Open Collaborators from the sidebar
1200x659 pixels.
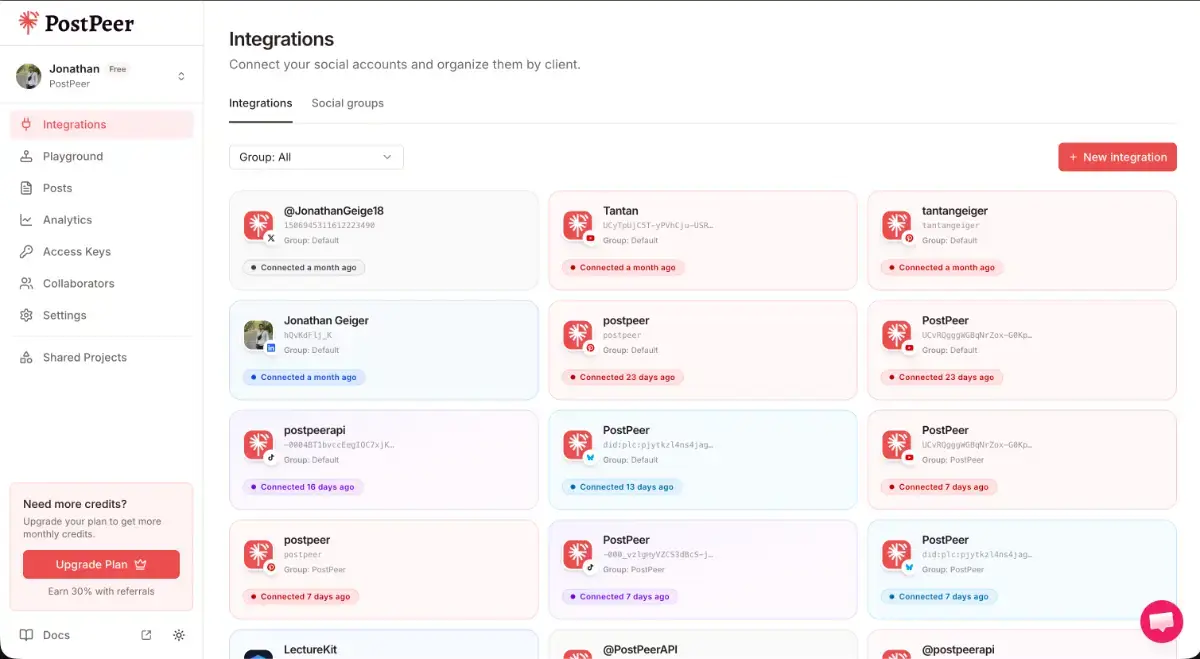(x=101, y=283)
